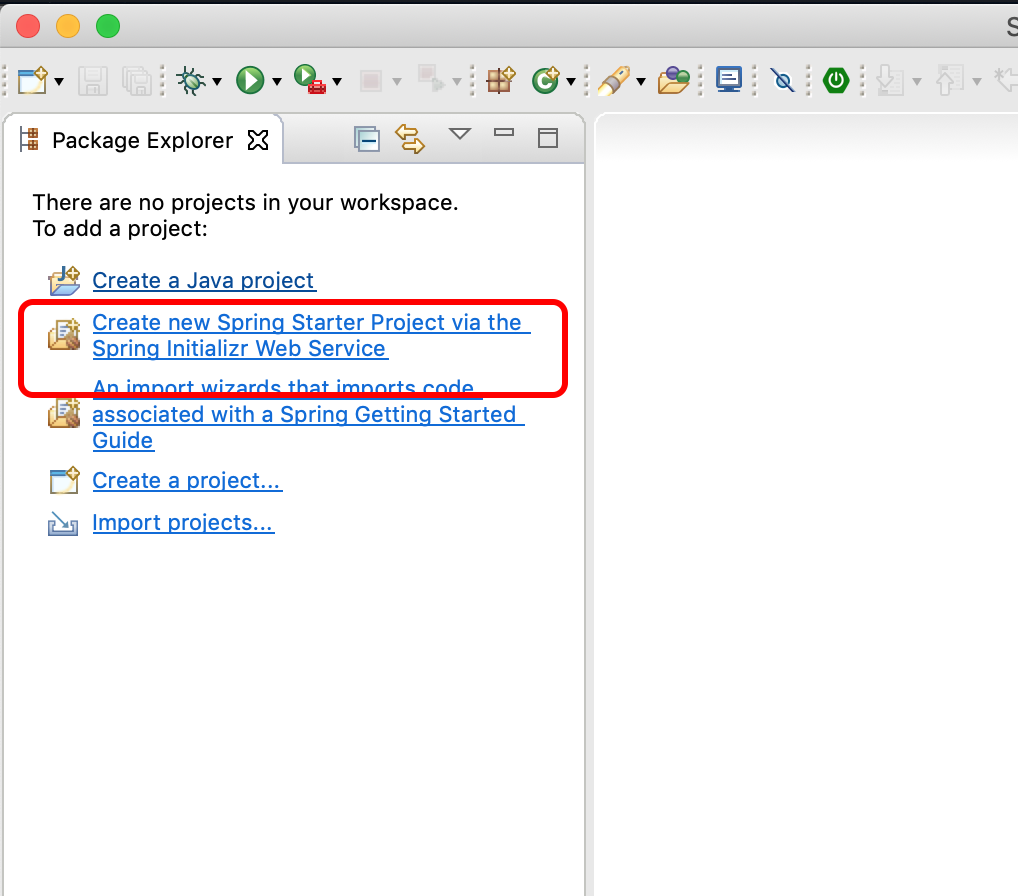Open the Debug dropdown arrow
1018x896 pixels.
[217, 82]
